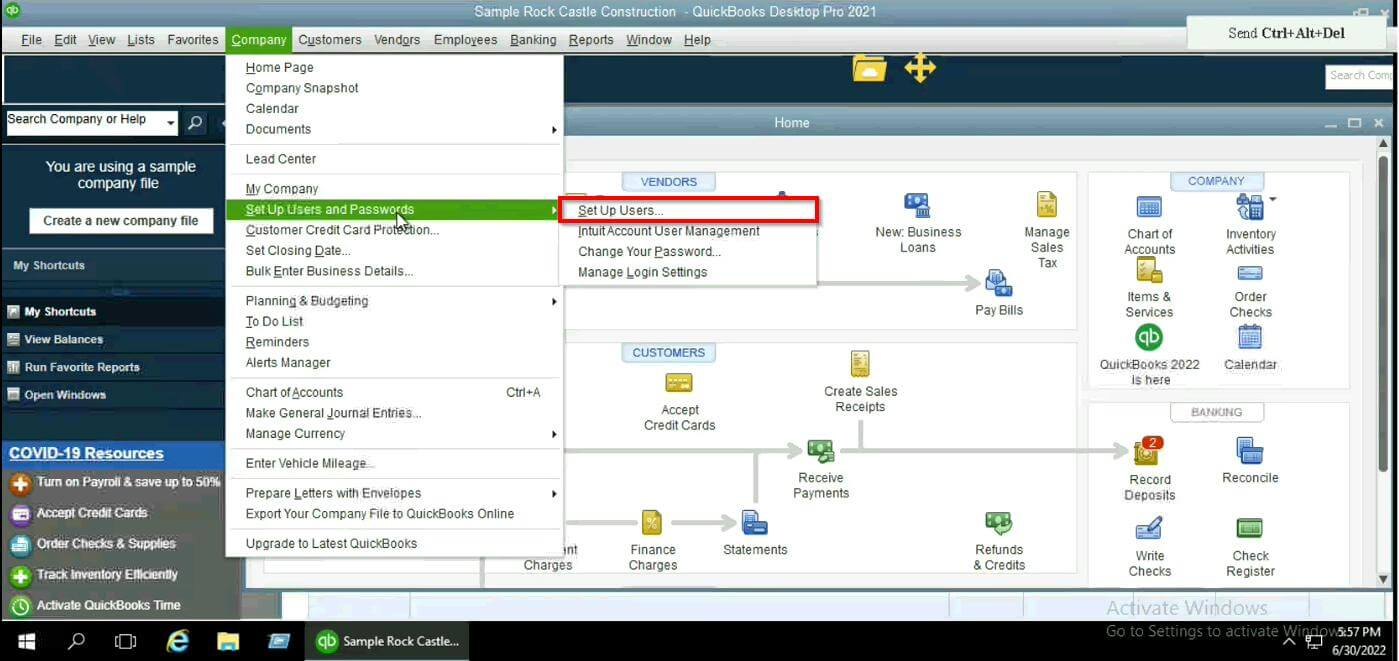The image size is (1399, 661).
Task: Click inside the Search Company or Help field
Action: (90, 121)
